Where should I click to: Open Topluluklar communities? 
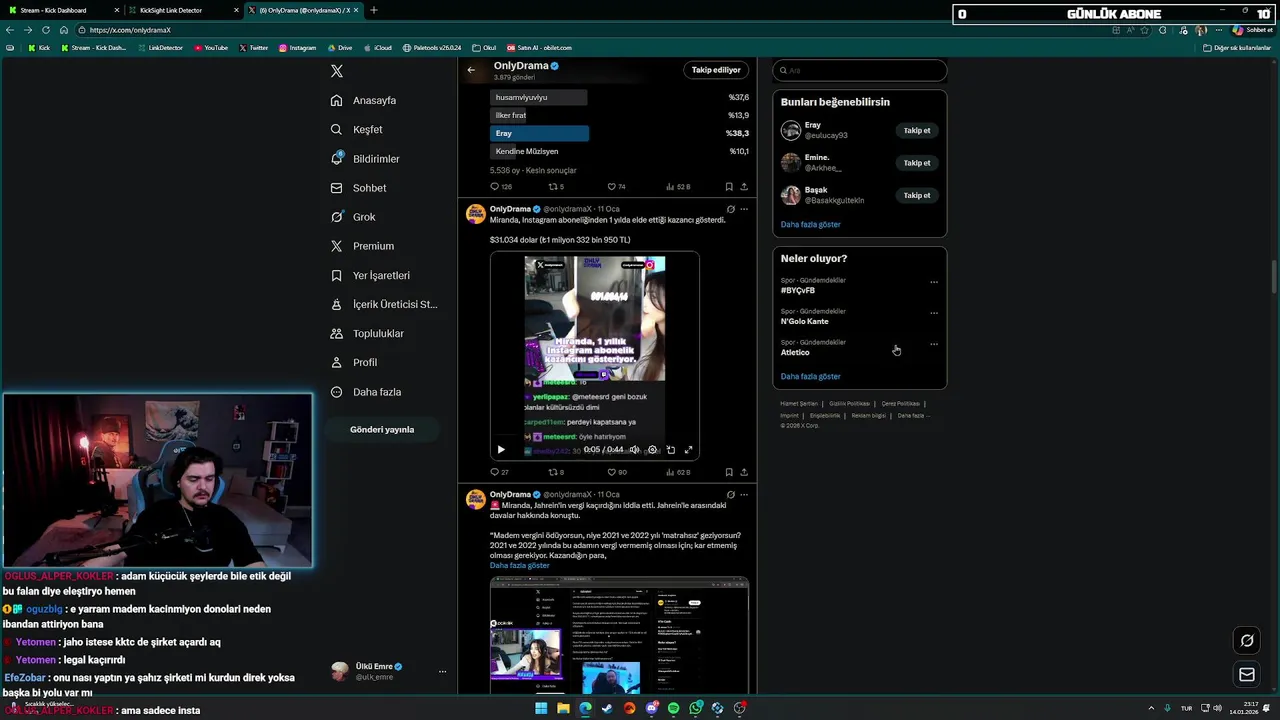367,333
